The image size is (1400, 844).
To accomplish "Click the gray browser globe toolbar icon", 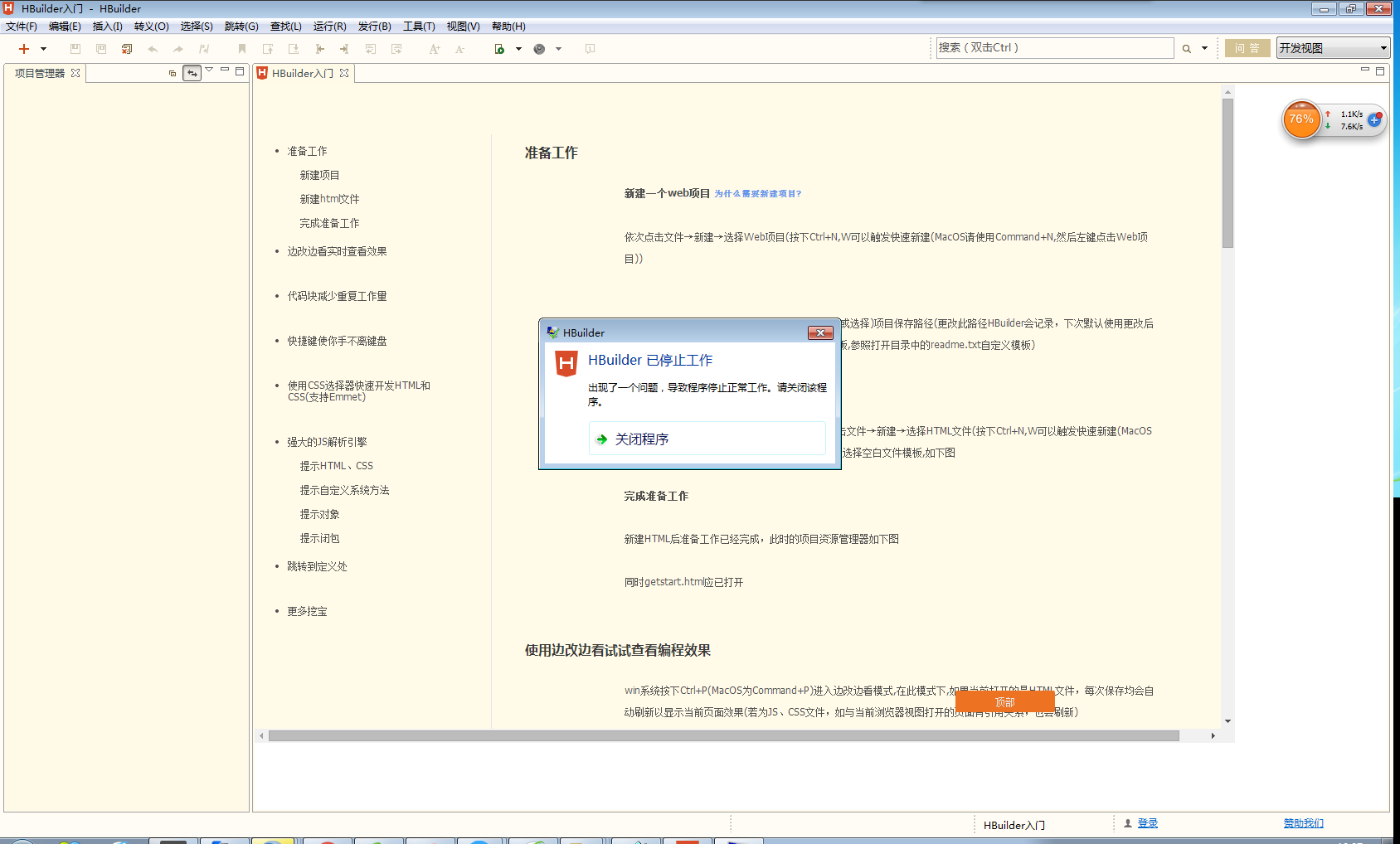I will pyautogui.click(x=539, y=49).
